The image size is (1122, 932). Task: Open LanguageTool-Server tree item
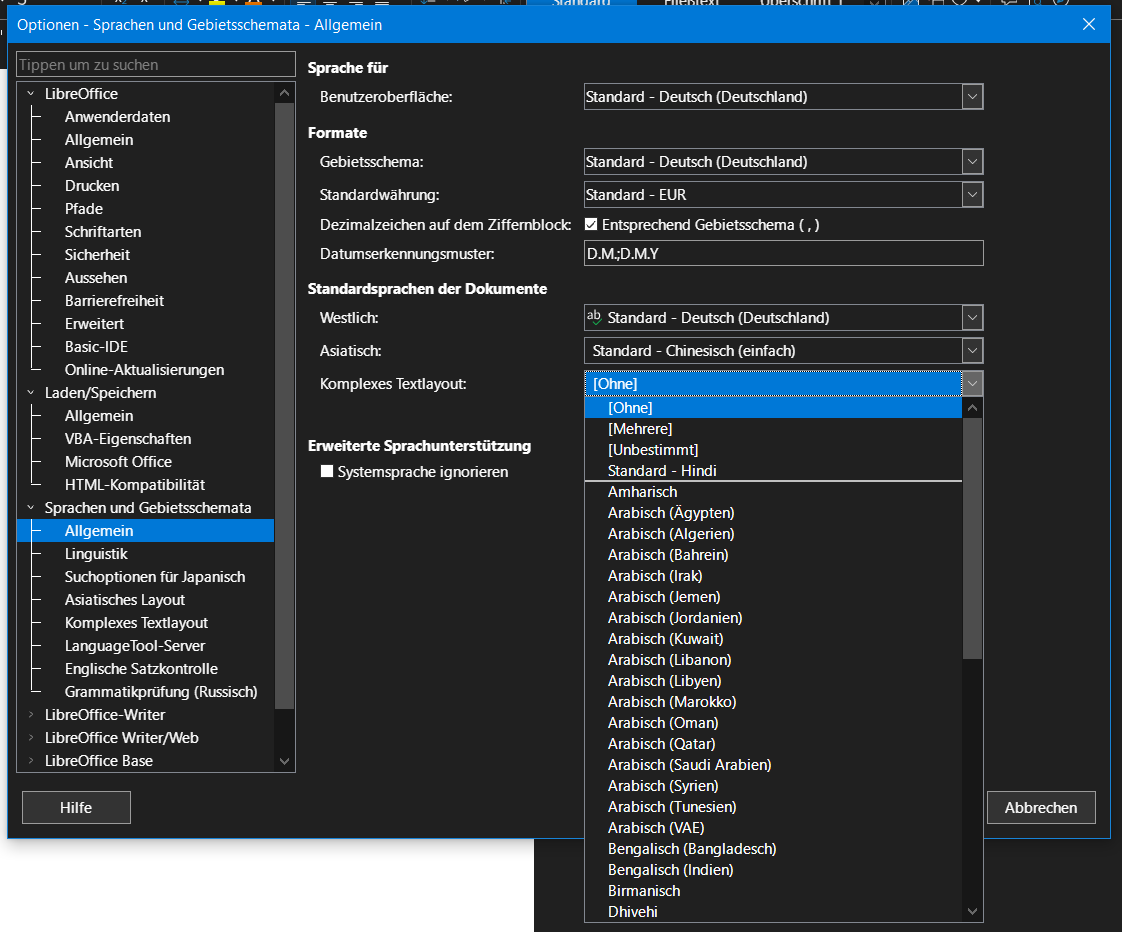coord(135,646)
